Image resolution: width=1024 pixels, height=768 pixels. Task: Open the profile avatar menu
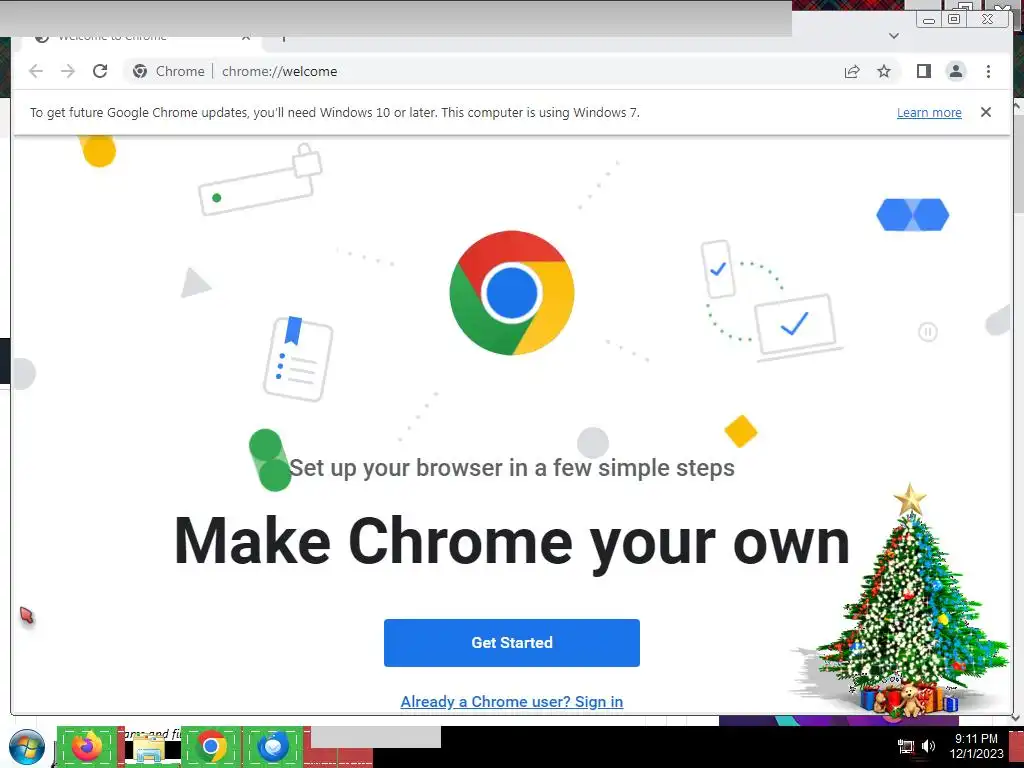pyautogui.click(x=956, y=71)
